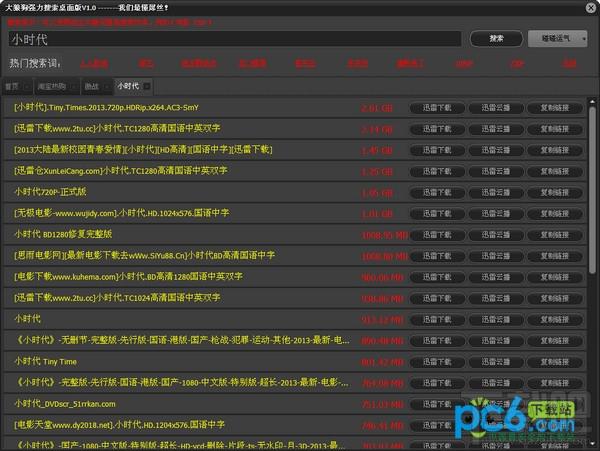Click 迅雷云播 for 2tu.cc TC1024 row

coord(496,299)
